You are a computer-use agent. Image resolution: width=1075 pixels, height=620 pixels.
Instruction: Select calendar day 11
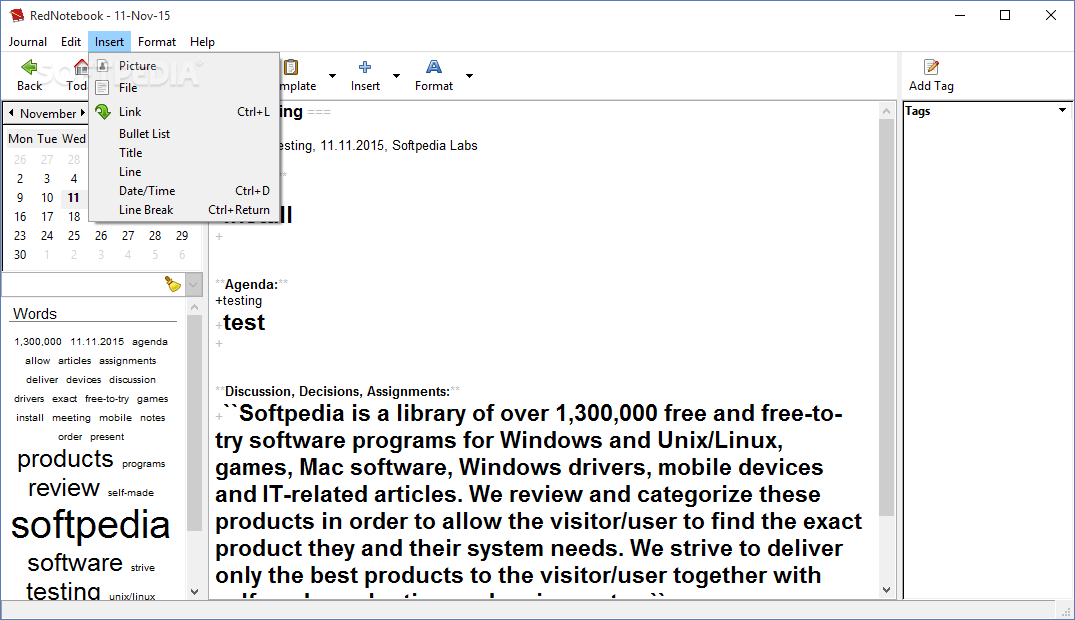coord(73,198)
